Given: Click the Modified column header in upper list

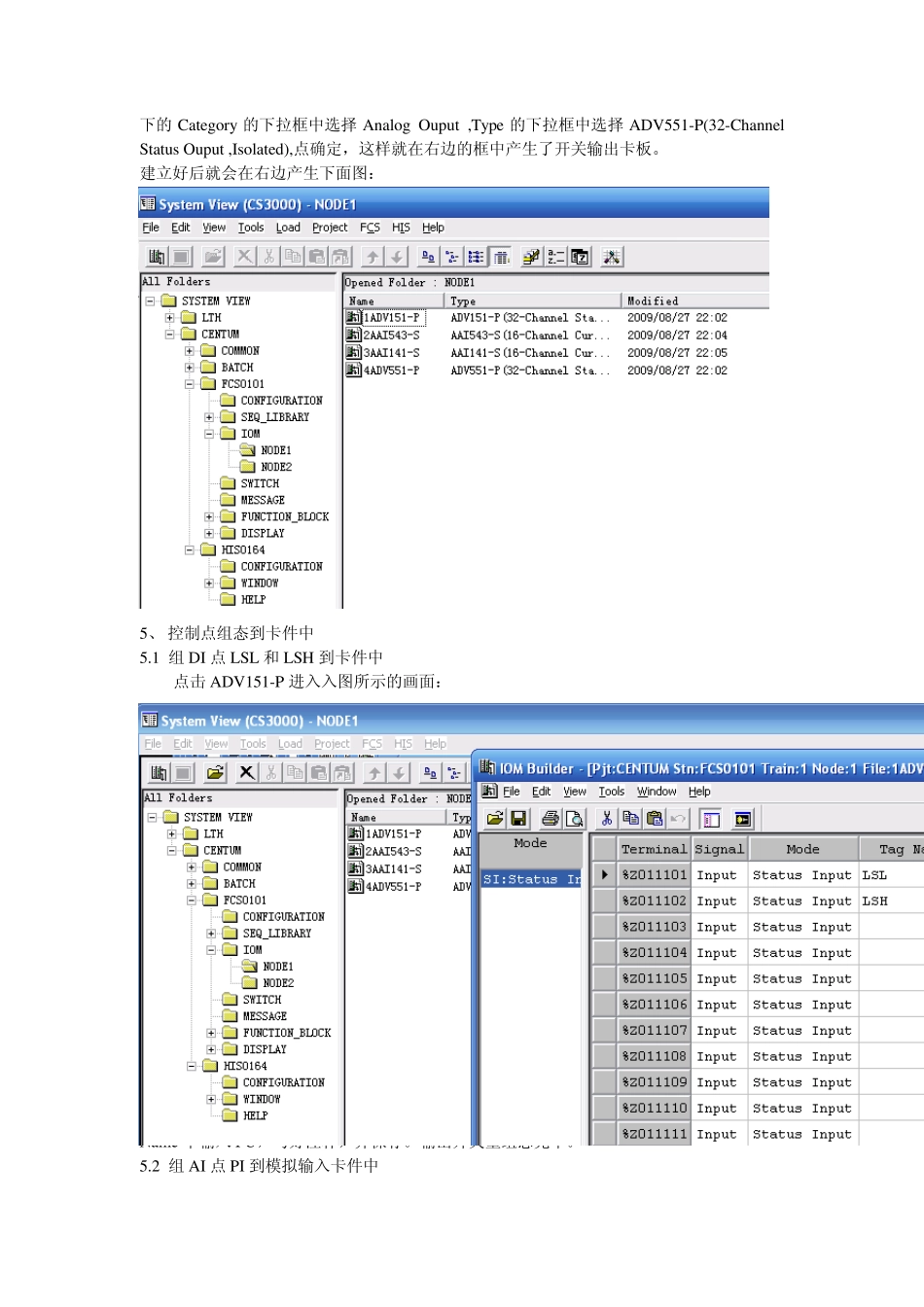Looking at the screenshot, I should (681, 301).
